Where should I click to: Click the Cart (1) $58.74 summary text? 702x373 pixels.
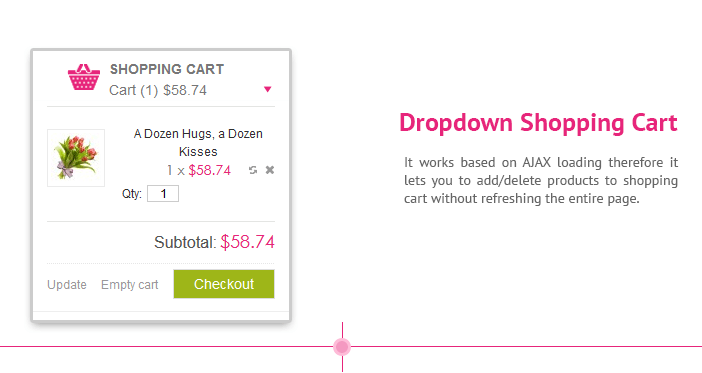pos(158,90)
